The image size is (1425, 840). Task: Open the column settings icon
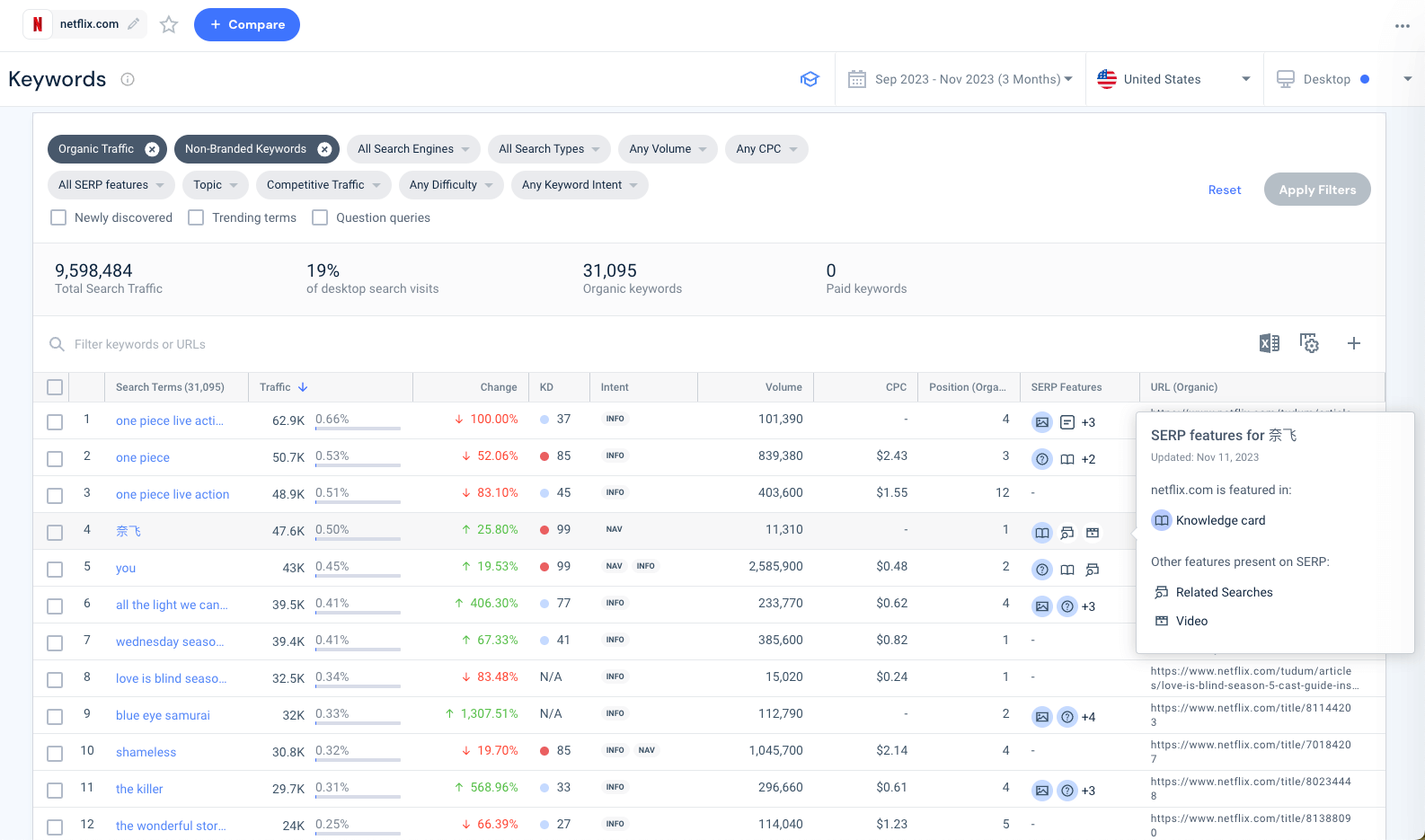(1310, 343)
